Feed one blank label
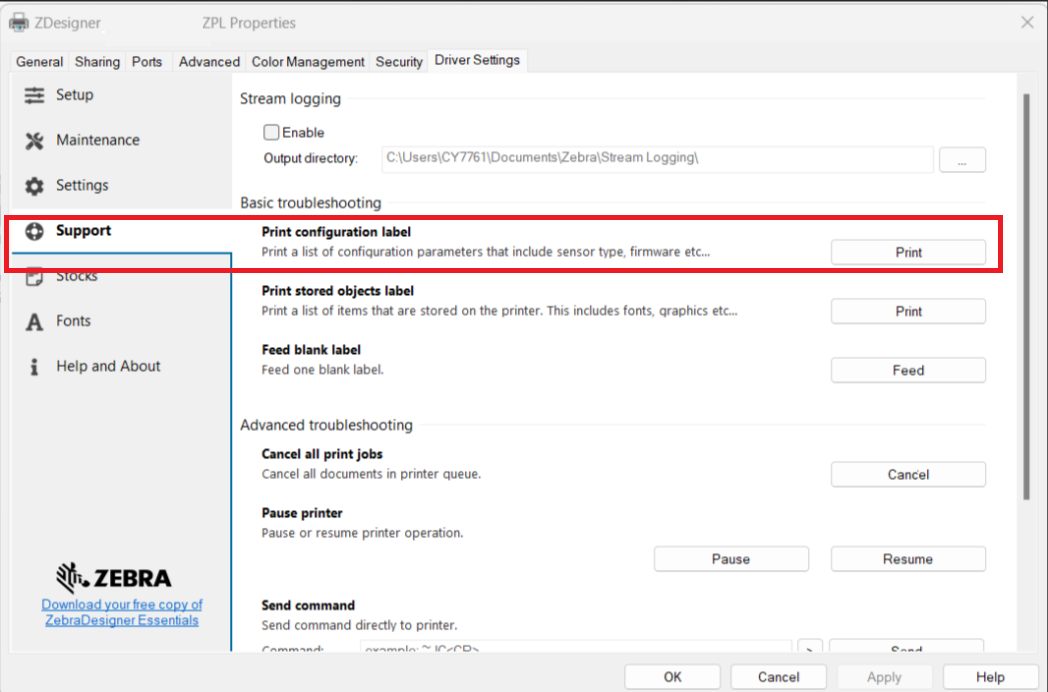 (x=907, y=370)
